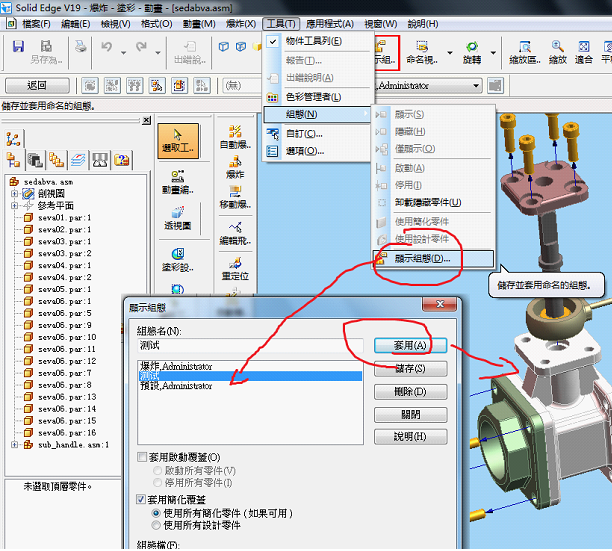Expand the sub_handle.asm:1 tree node
This screenshot has height=551, width=612.
click(x=14, y=444)
